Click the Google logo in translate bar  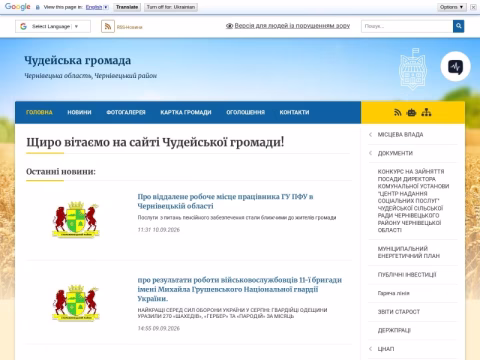click(18, 7)
